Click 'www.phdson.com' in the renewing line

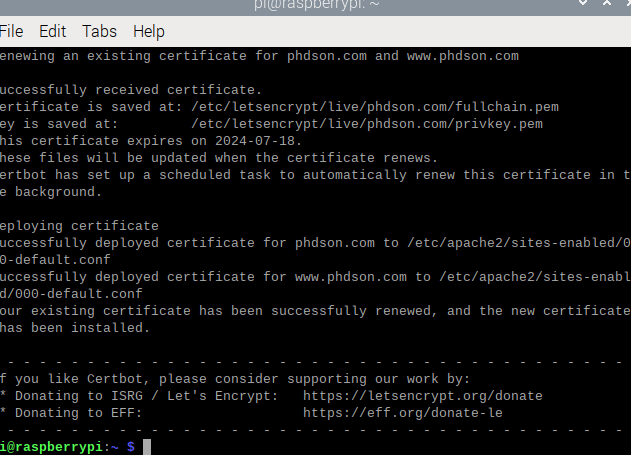pyautogui.click(x=463, y=56)
